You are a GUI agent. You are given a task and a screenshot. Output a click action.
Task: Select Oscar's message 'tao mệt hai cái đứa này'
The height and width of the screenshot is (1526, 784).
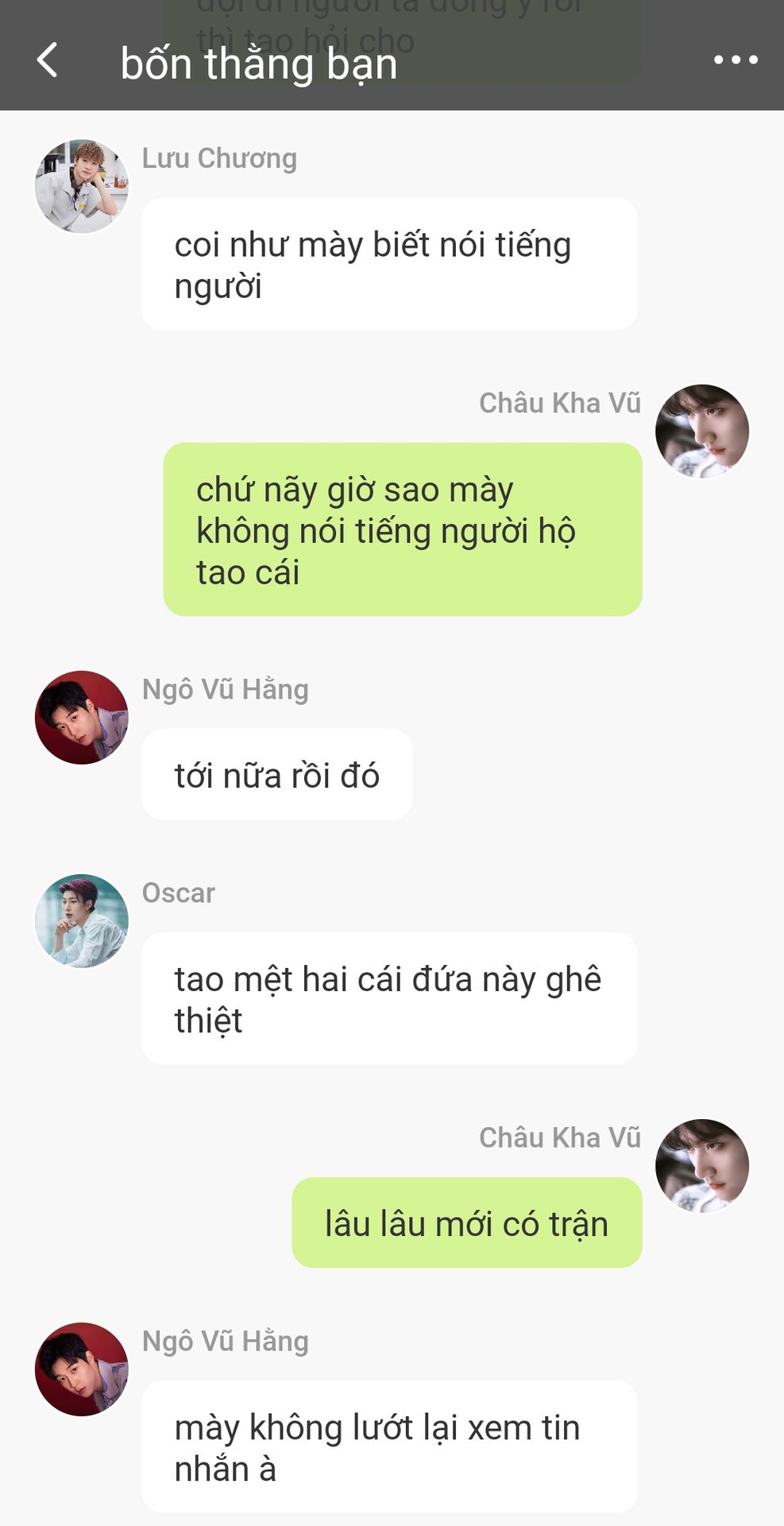[389, 998]
